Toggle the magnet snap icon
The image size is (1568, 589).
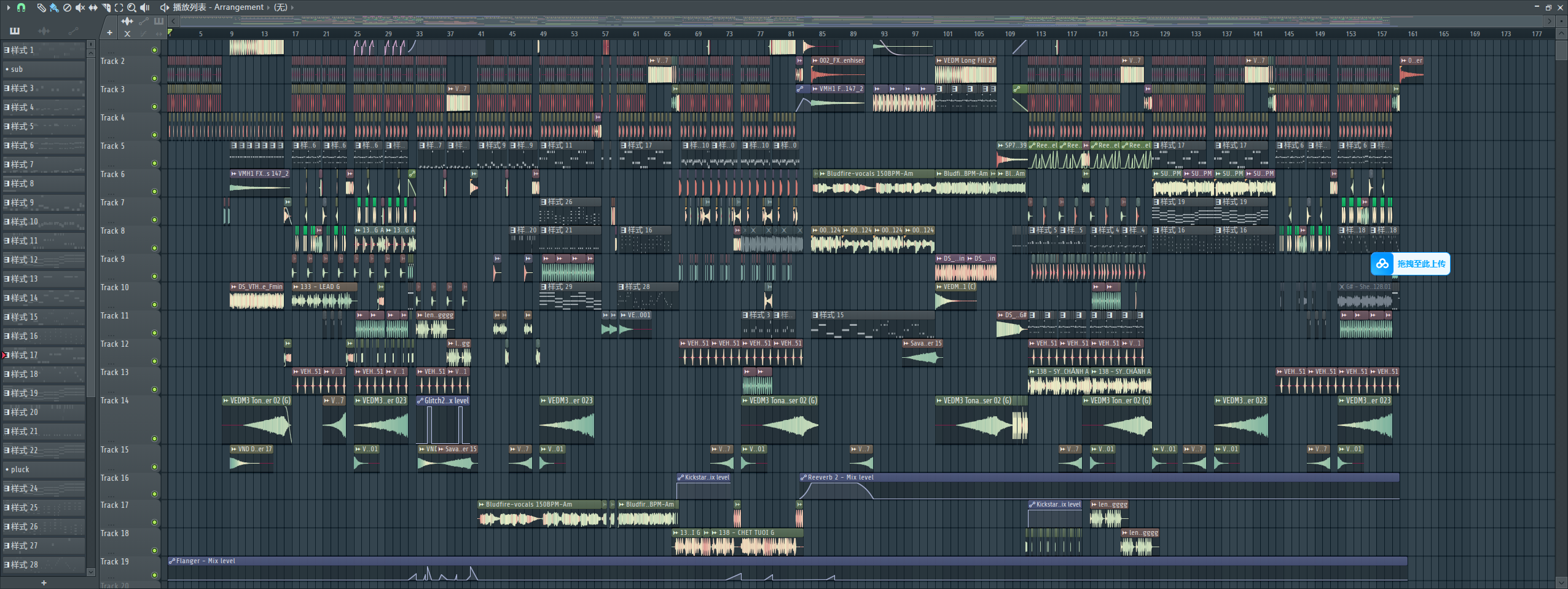pyautogui.click(x=21, y=7)
